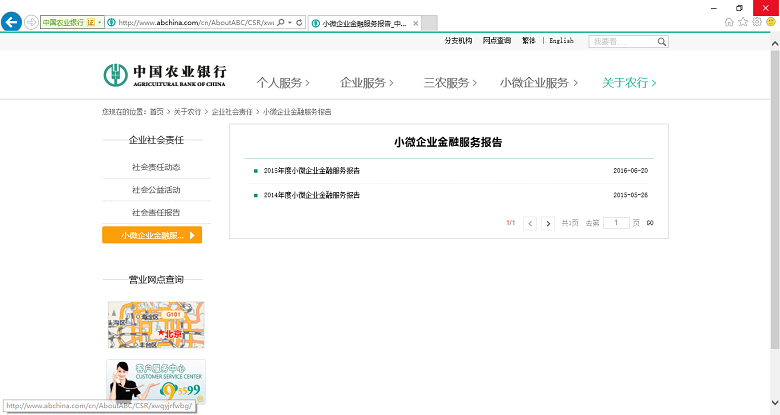Close the current browser tab
This screenshot has width=780, height=415.
(x=415, y=23)
